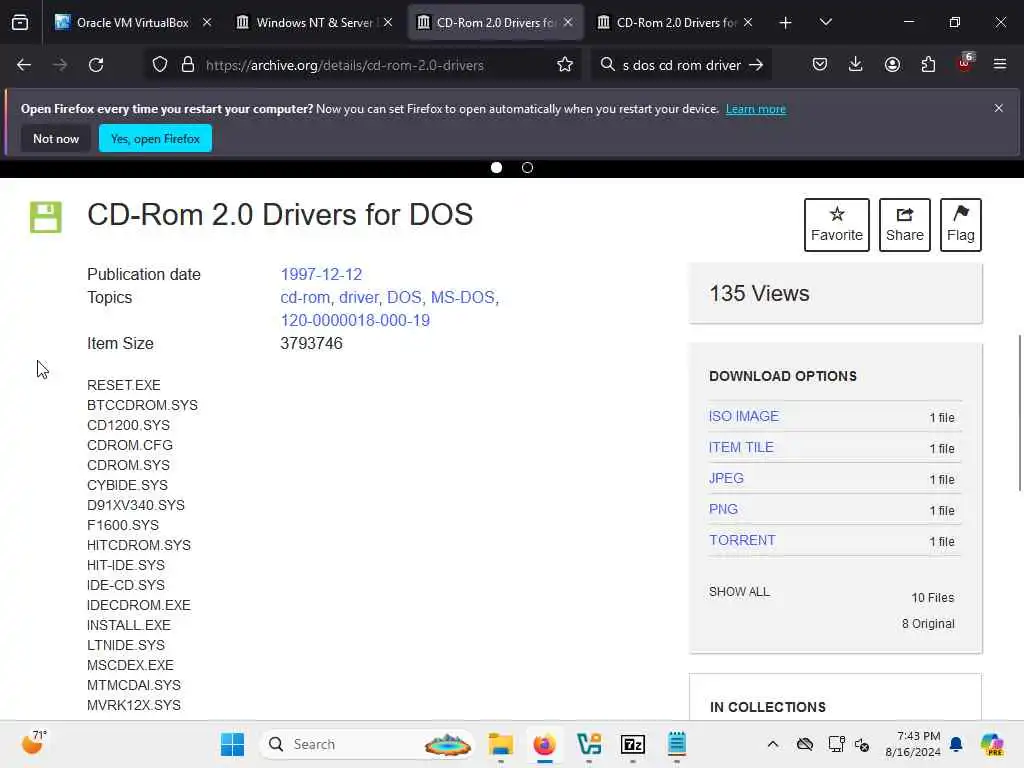Click the green floppy disk item icon
Viewport: 1024px width, 768px height.
coord(46,217)
